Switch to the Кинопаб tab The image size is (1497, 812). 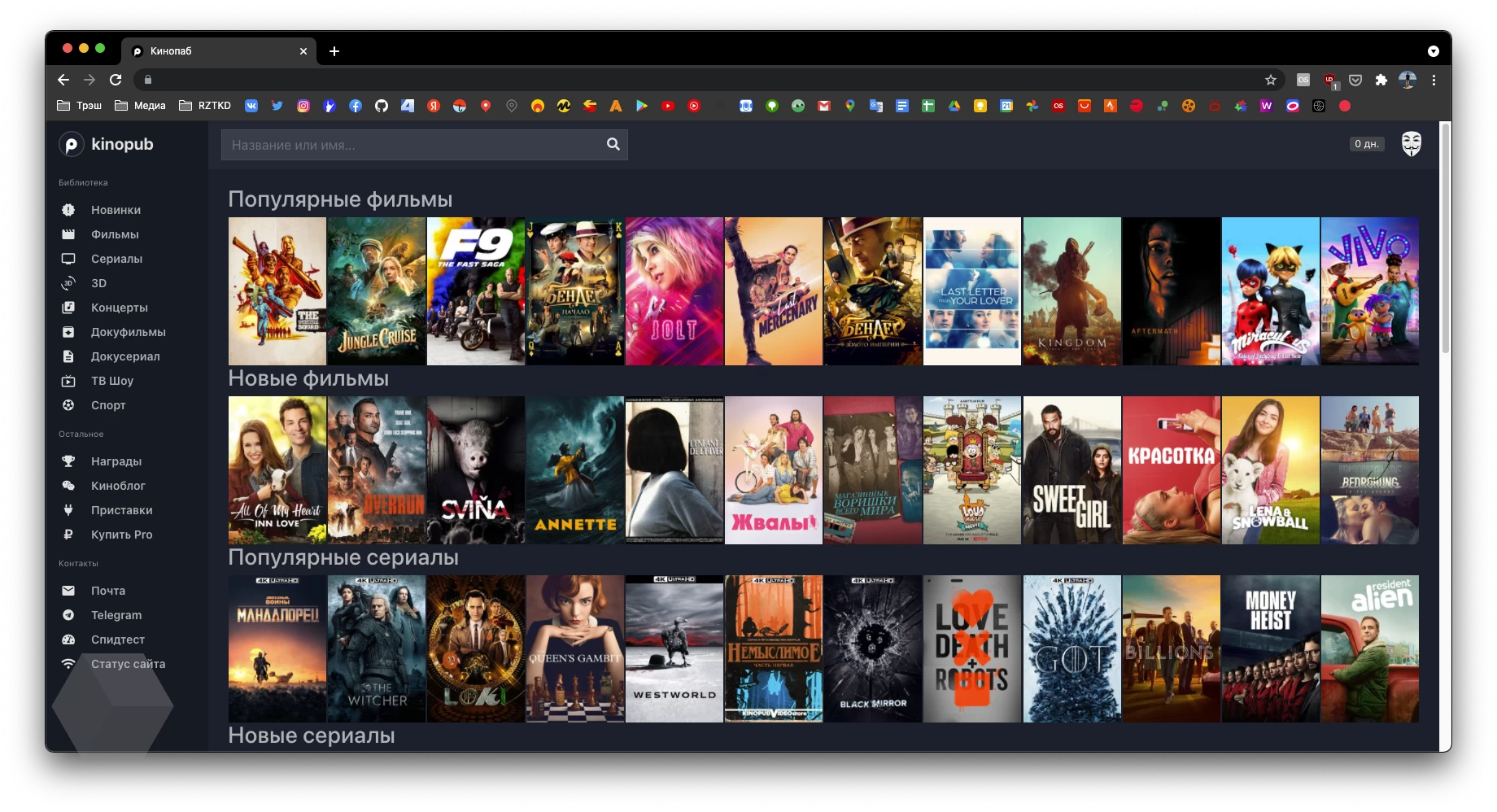tap(219, 51)
